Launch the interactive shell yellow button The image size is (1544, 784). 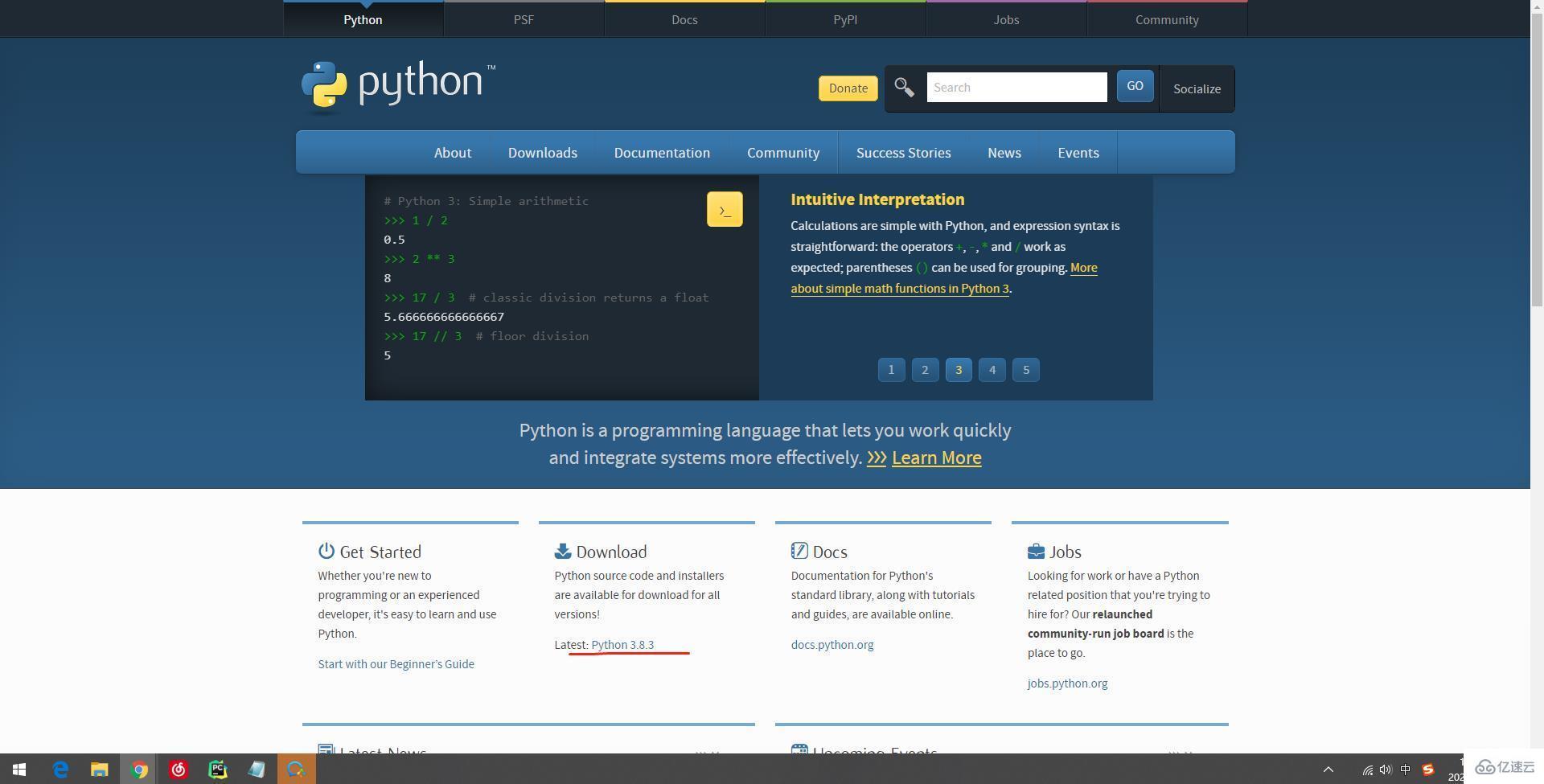pos(725,209)
